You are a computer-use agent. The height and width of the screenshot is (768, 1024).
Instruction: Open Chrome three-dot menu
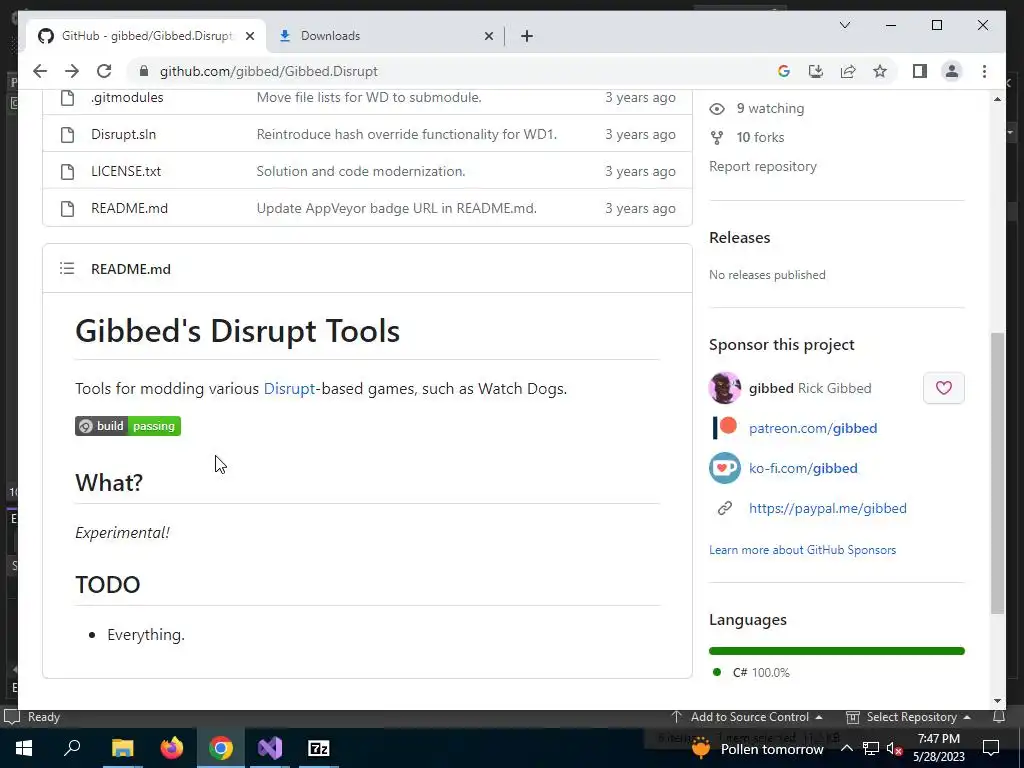[x=984, y=71]
